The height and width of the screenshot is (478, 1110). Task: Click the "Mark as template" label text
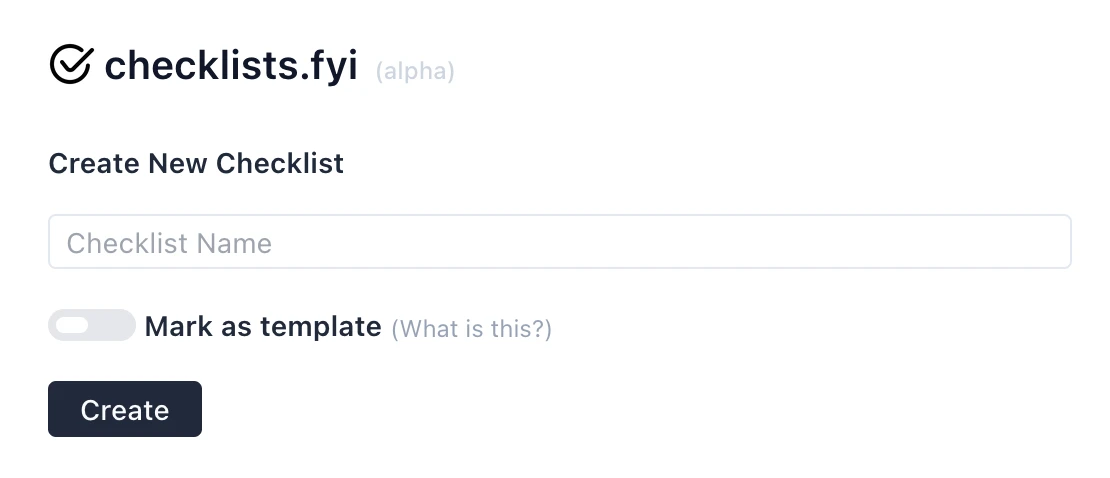pyautogui.click(x=263, y=326)
